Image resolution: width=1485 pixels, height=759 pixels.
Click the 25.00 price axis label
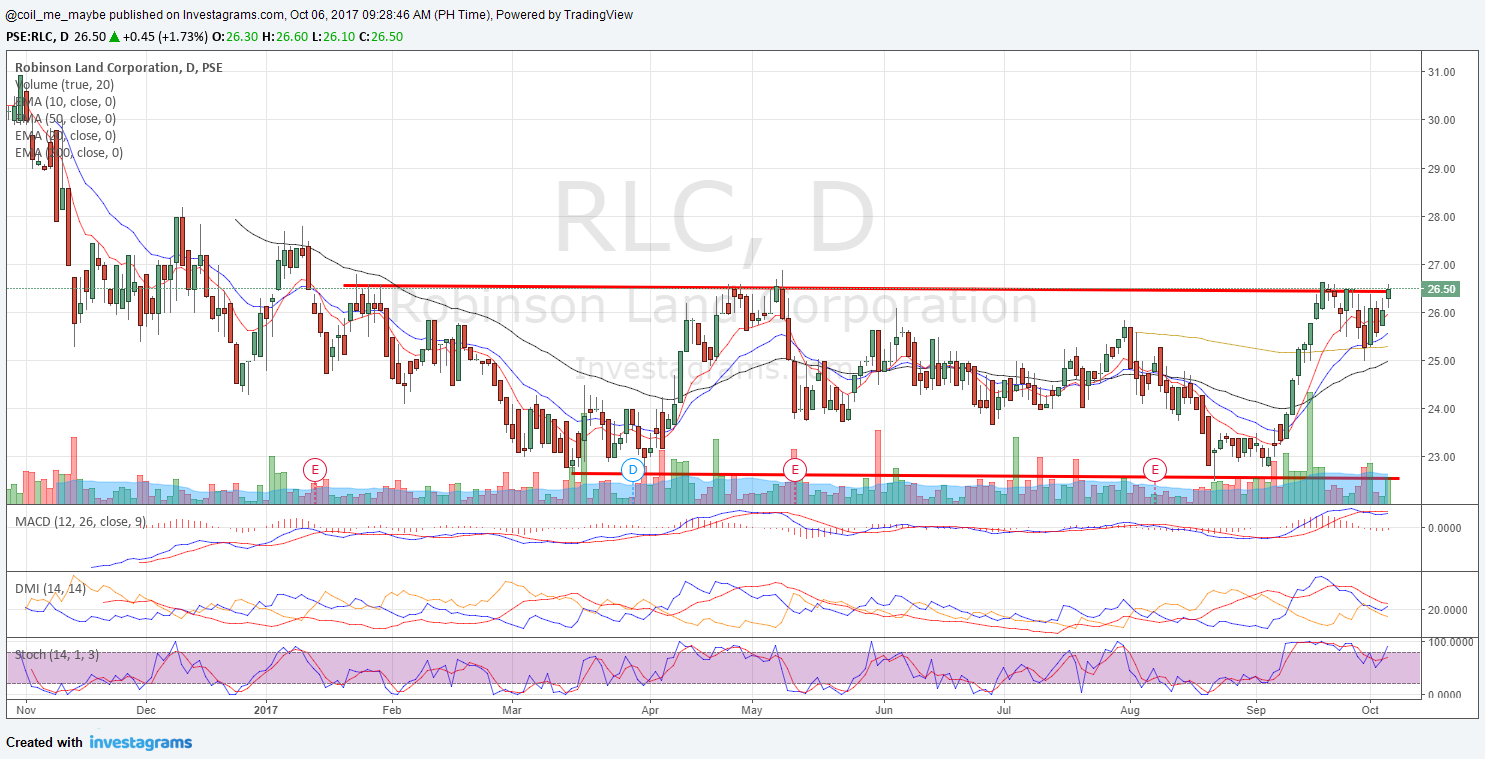click(x=1441, y=361)
